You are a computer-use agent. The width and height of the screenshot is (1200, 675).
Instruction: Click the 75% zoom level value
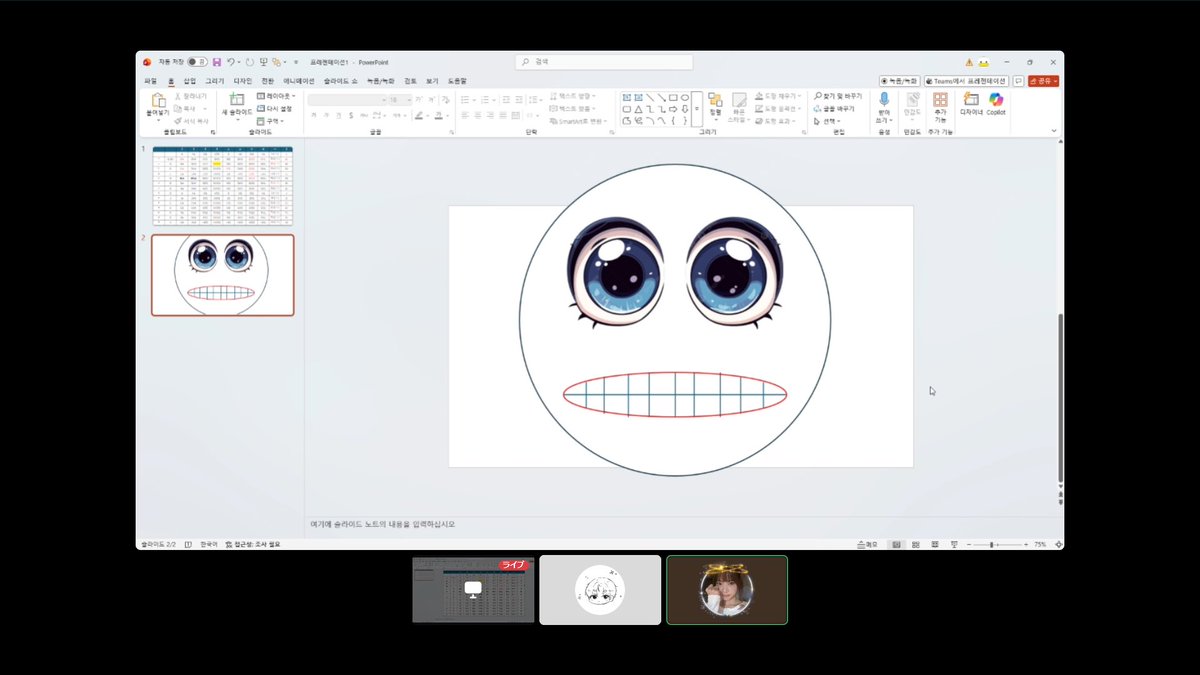1040,544
